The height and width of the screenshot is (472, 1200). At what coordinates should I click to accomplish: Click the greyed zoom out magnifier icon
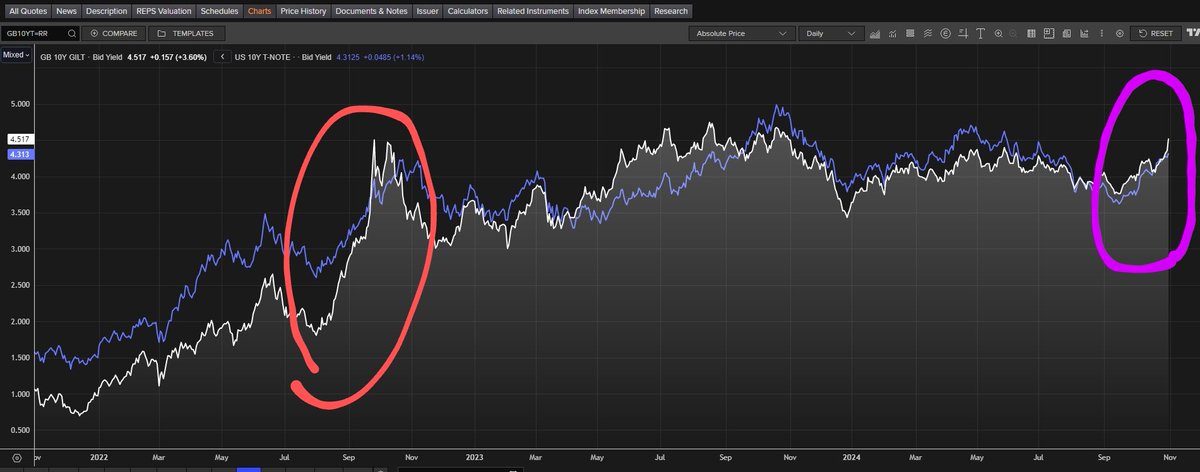(1013, 33)
